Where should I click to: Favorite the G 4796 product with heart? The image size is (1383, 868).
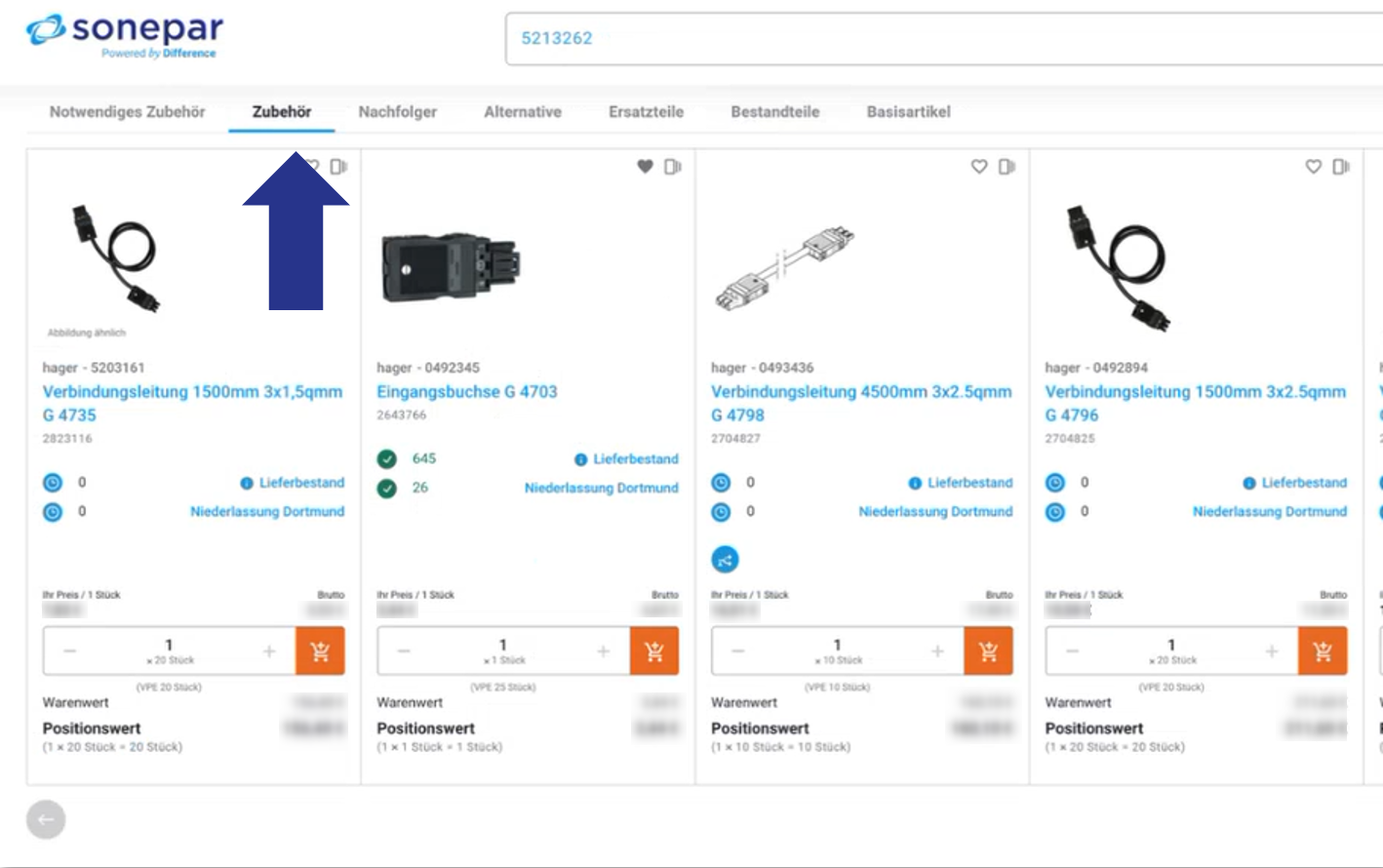[1314, 167]
